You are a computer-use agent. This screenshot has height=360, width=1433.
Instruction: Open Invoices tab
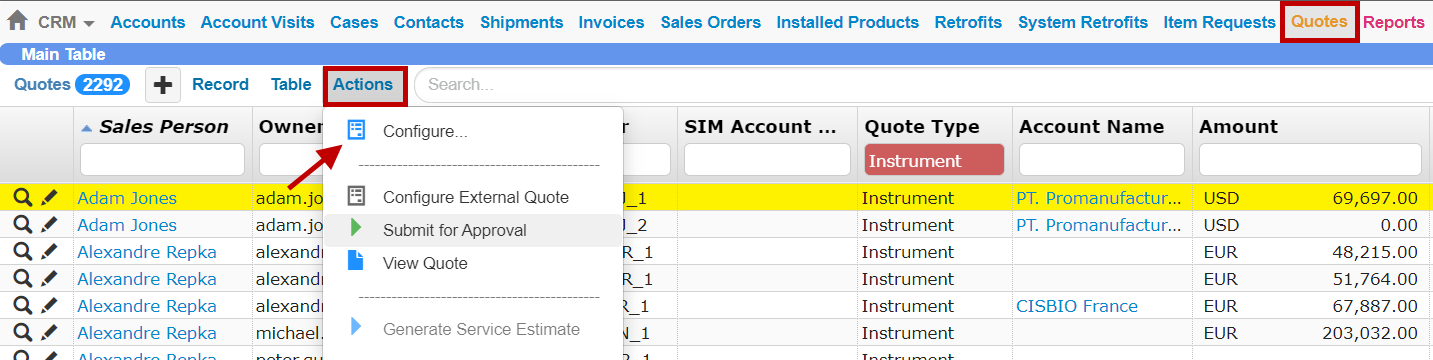click(x=611, y=22)
